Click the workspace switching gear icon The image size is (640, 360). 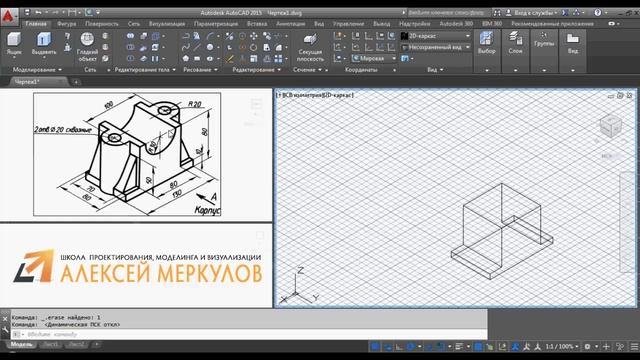coord(587,347)
